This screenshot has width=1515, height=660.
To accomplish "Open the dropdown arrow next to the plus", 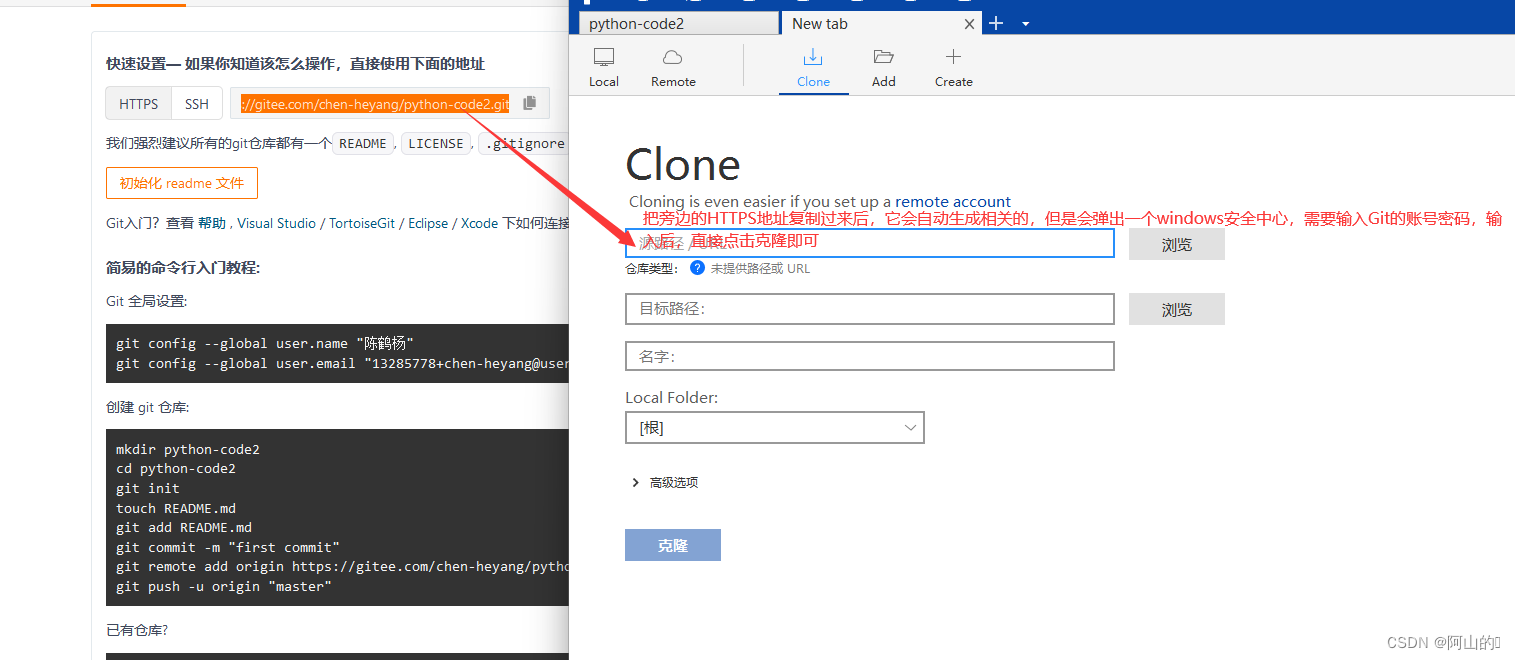I will (x=1025, y=23).
